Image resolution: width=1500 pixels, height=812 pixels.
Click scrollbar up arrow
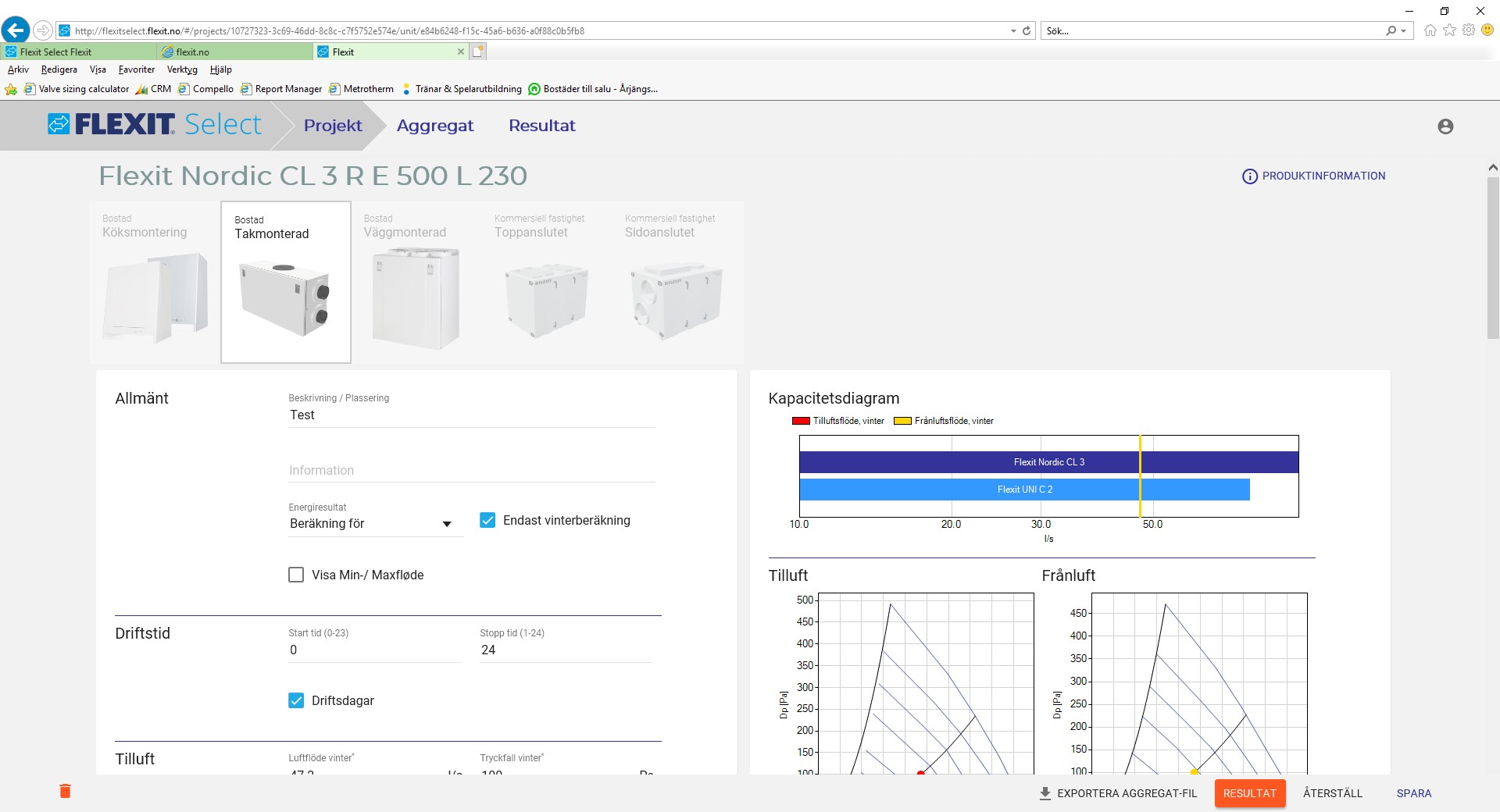pyautogui.click(x=1493, y=167)
